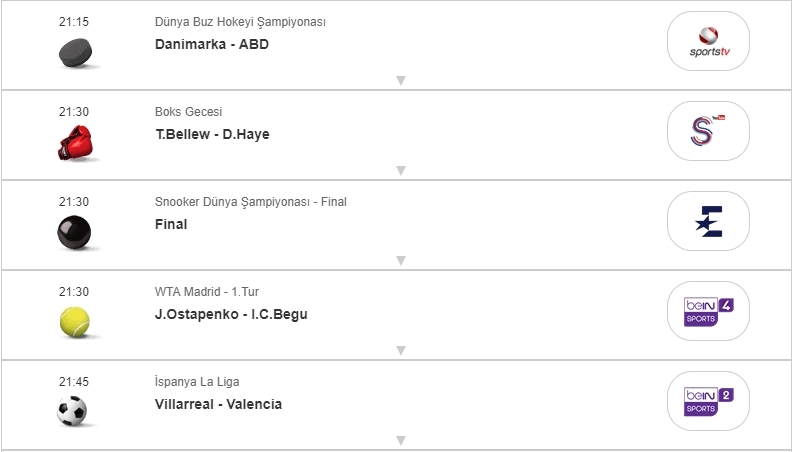Click the J.Ostapenko - I.C.Begu match title

coord(231,314)
